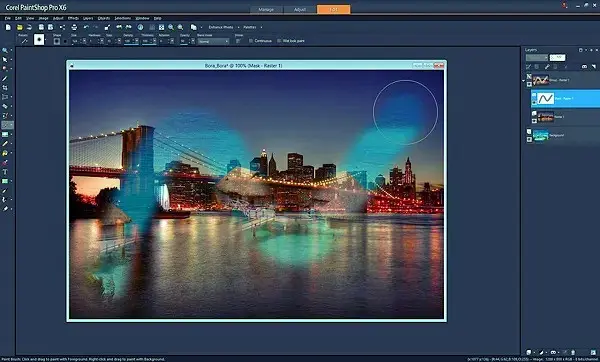Select the Pick arrow tool
The width and height of the screenshot is (600, 362).
[x=5, y=60]
